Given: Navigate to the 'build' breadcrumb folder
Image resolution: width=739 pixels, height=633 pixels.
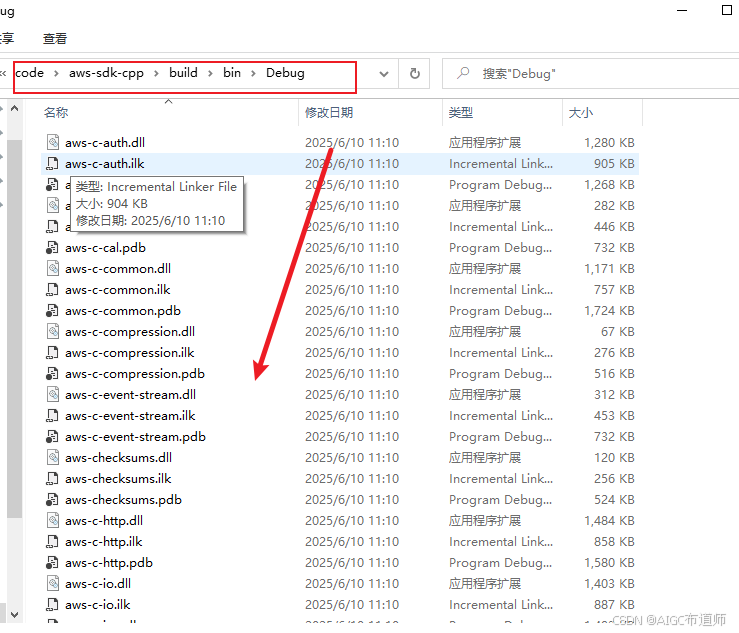Looking at the screenshot, I should [183, 73].
